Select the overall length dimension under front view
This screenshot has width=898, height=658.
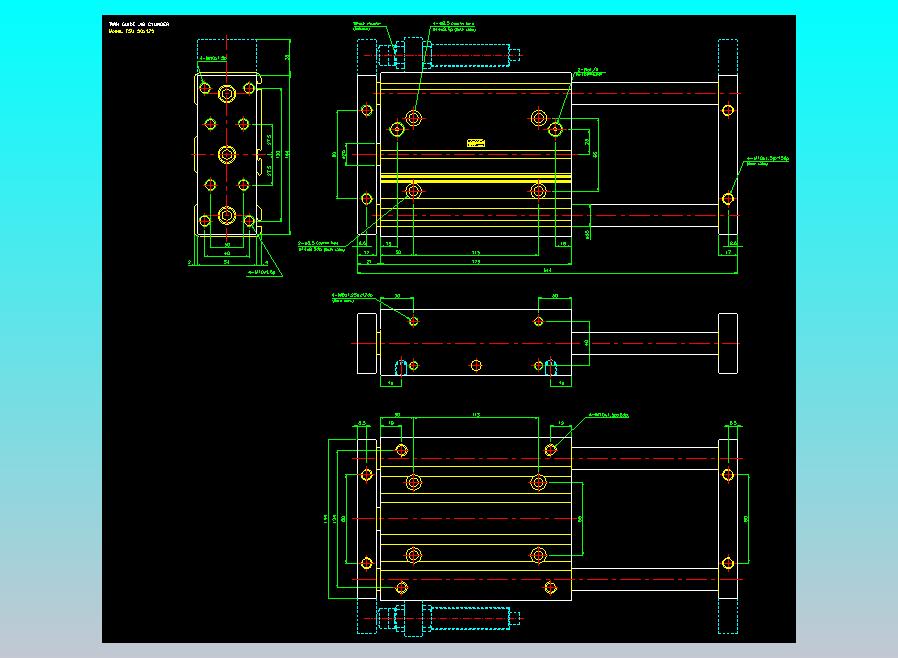coord(548,270)
